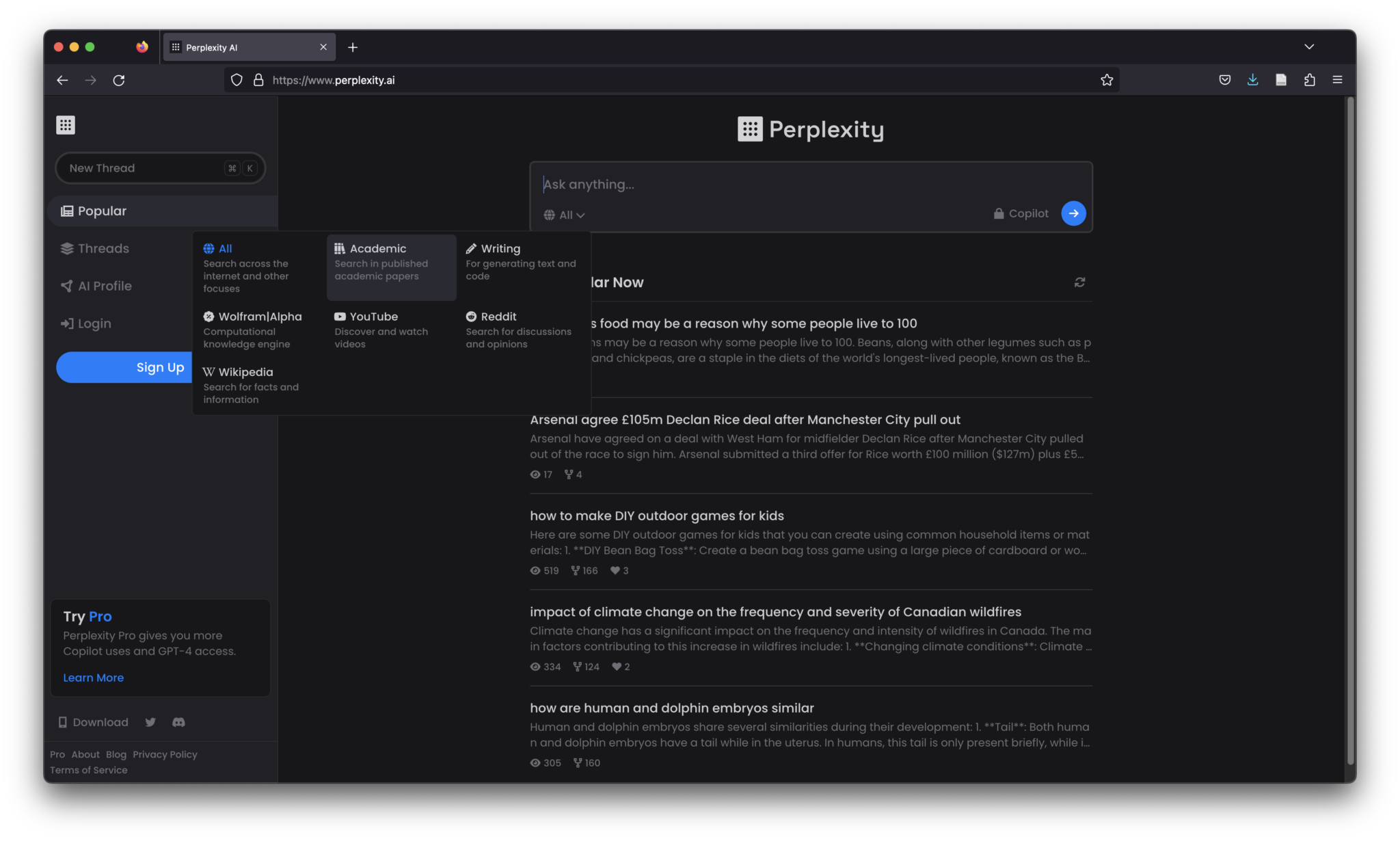This screenshot has height=841, width=1400.
Task: Open list all tabs chevron
Action: 1309,47
